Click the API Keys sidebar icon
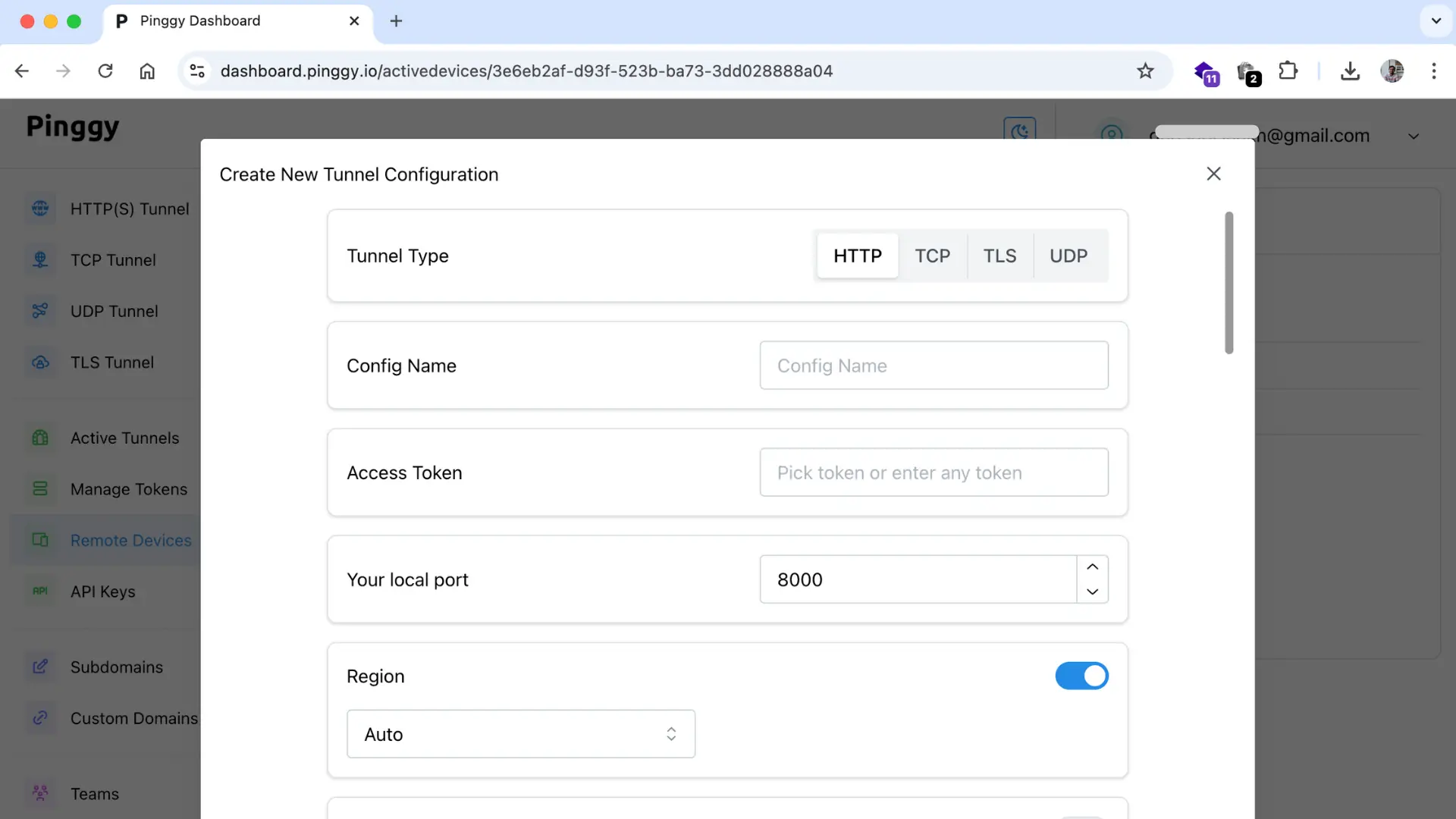1456x819 pixels. click(x=40, y=591)
